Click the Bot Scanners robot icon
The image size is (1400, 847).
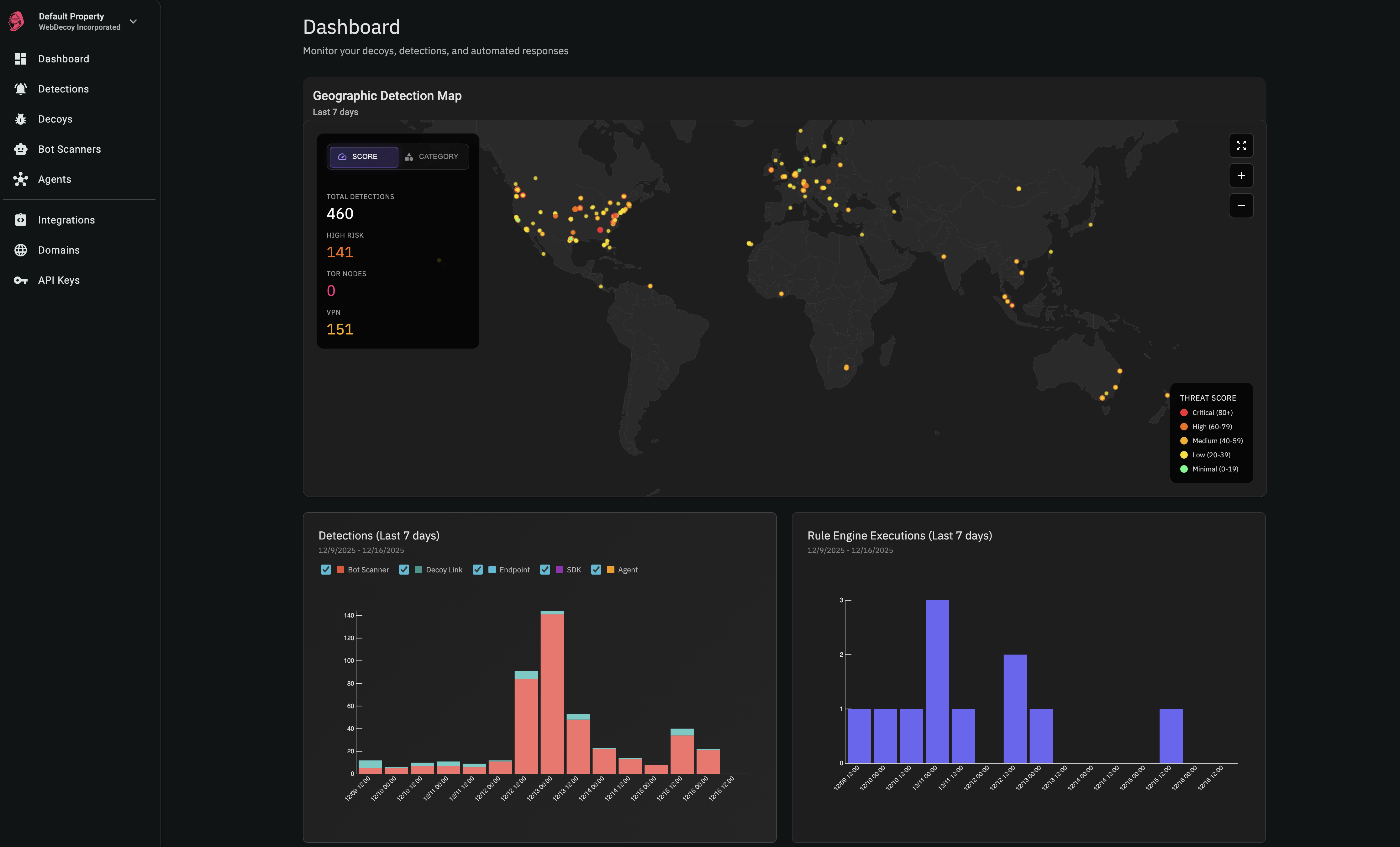coord(20,149)
